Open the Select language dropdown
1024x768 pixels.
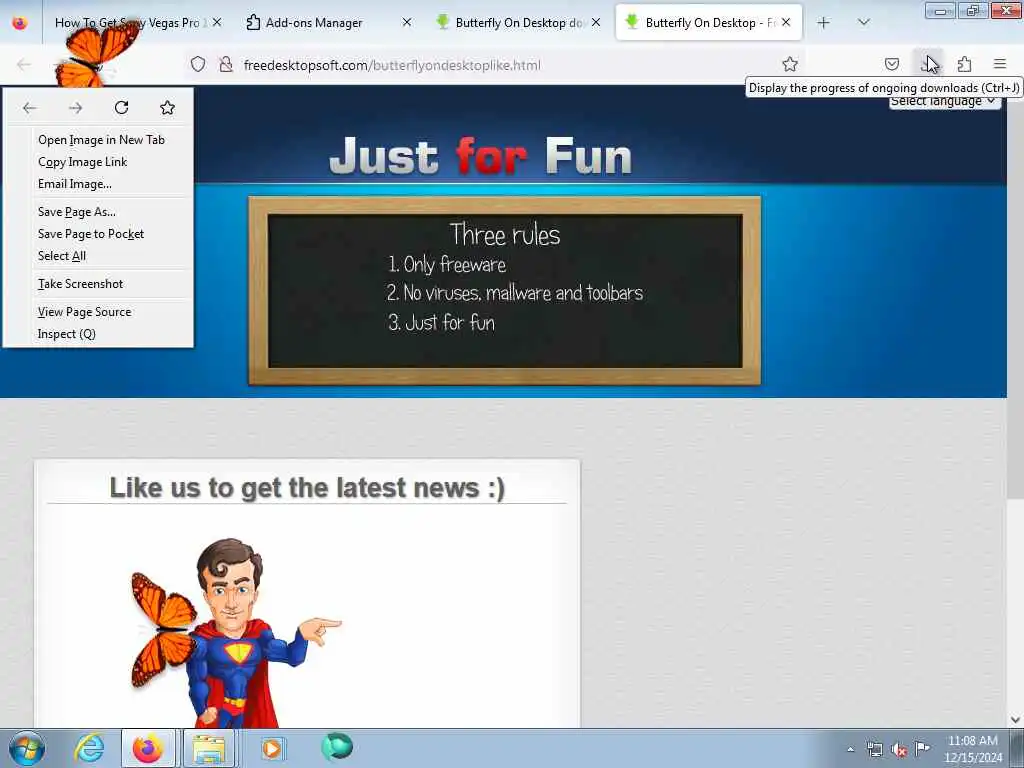[x=944, y=103]
